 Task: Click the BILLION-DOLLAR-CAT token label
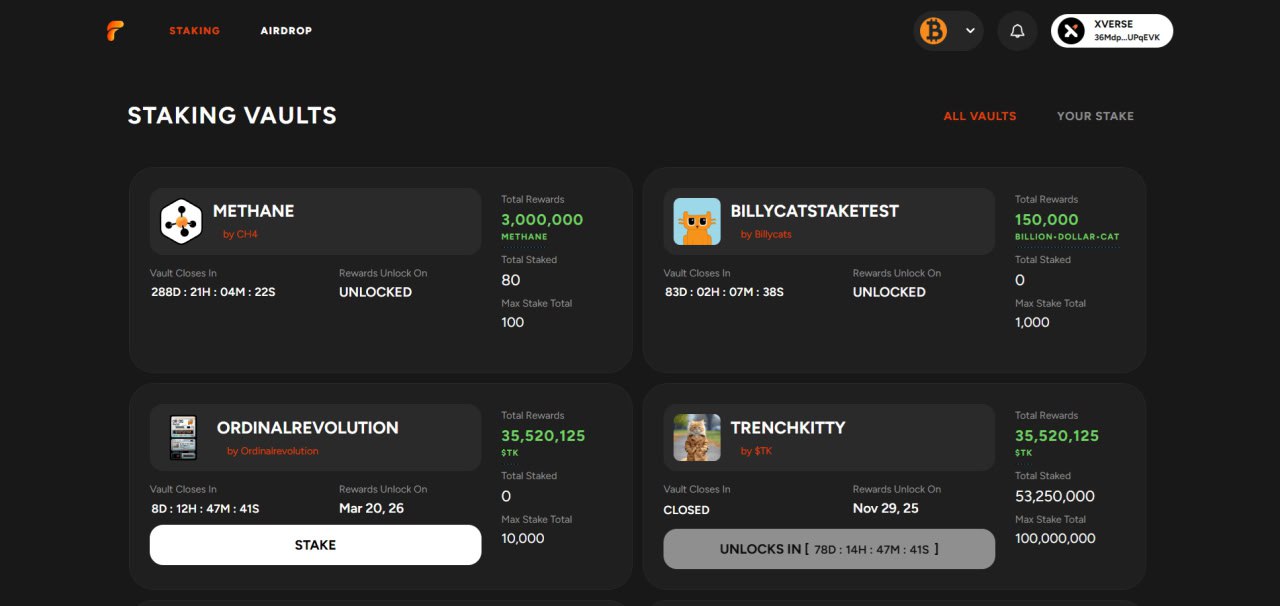(1067, 237)
